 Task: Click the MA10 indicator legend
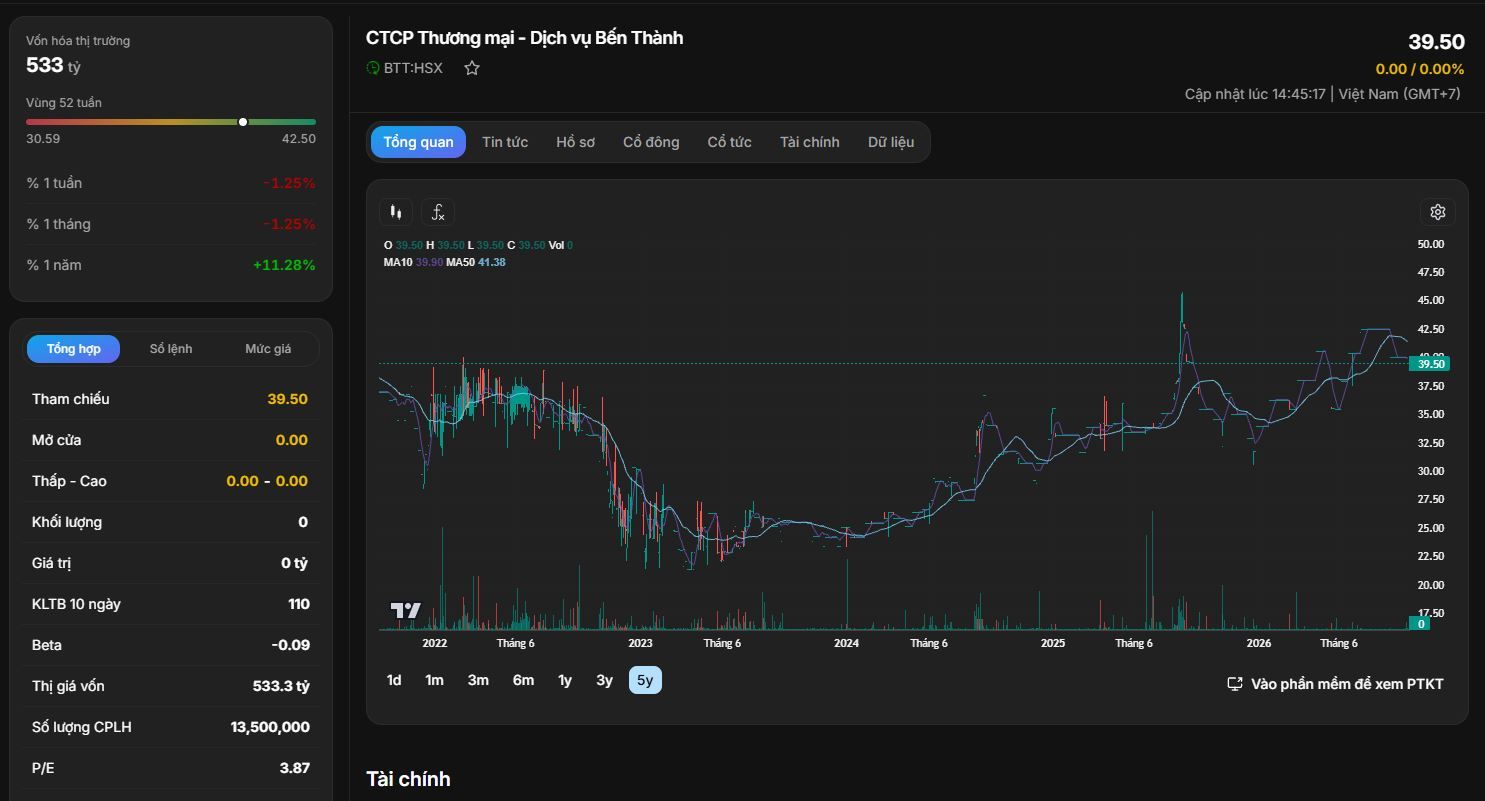413,262
